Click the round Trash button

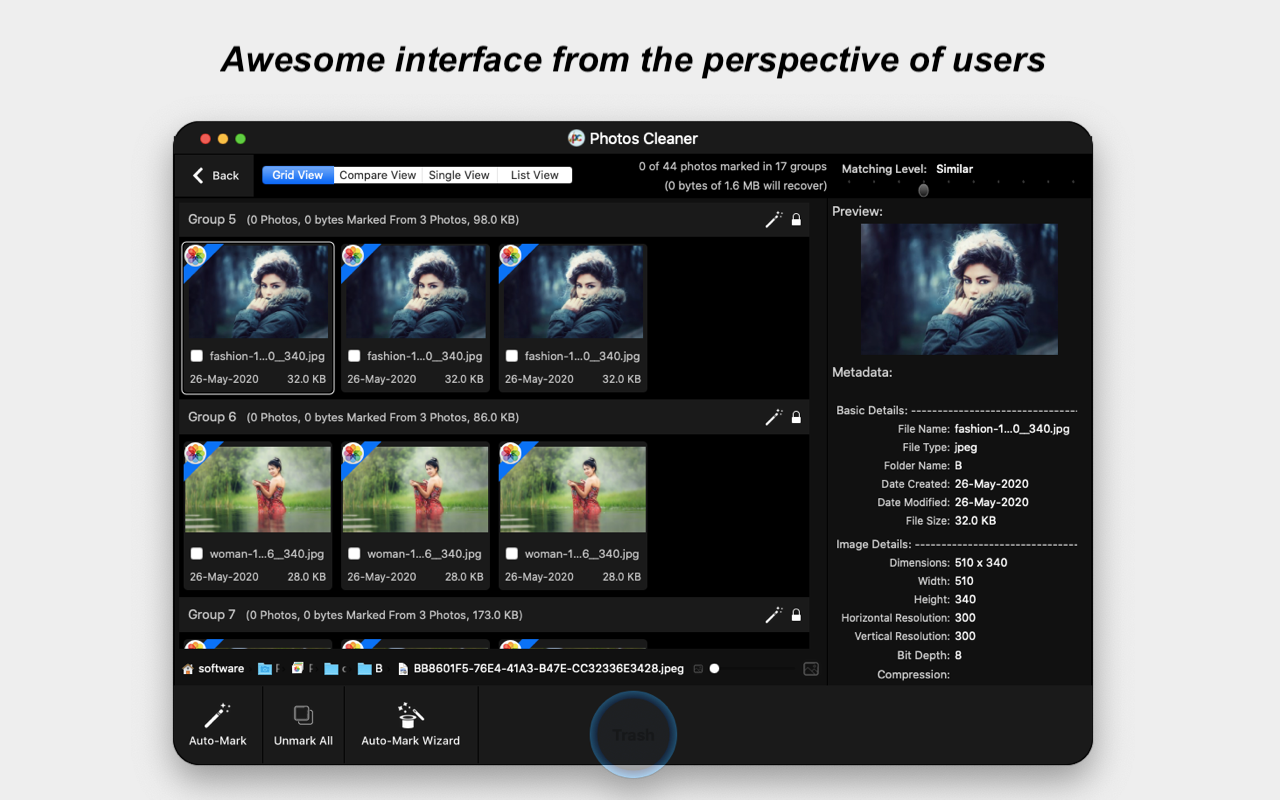click(633, 735)
